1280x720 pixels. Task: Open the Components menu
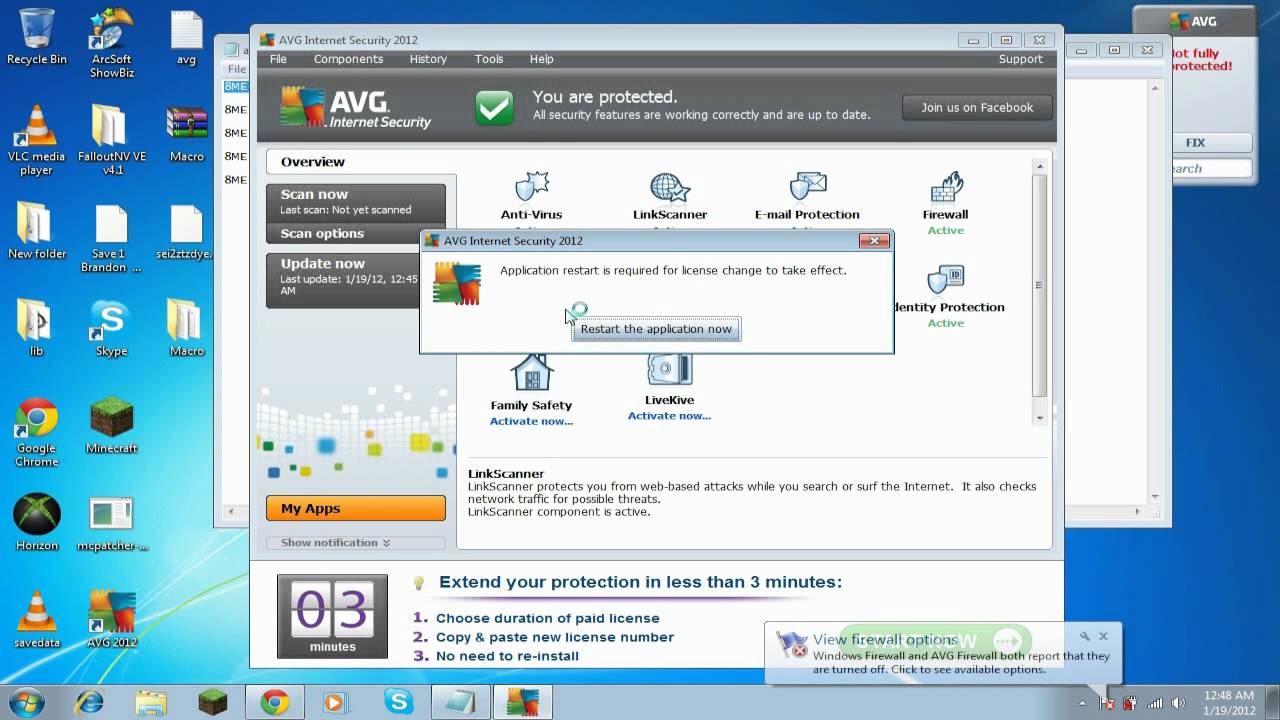tap(348, 59)
